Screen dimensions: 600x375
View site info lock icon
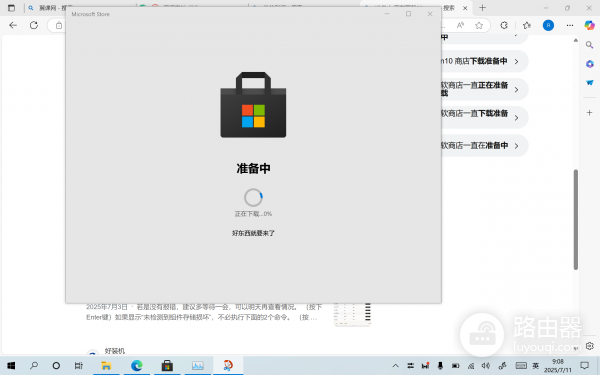59,26
